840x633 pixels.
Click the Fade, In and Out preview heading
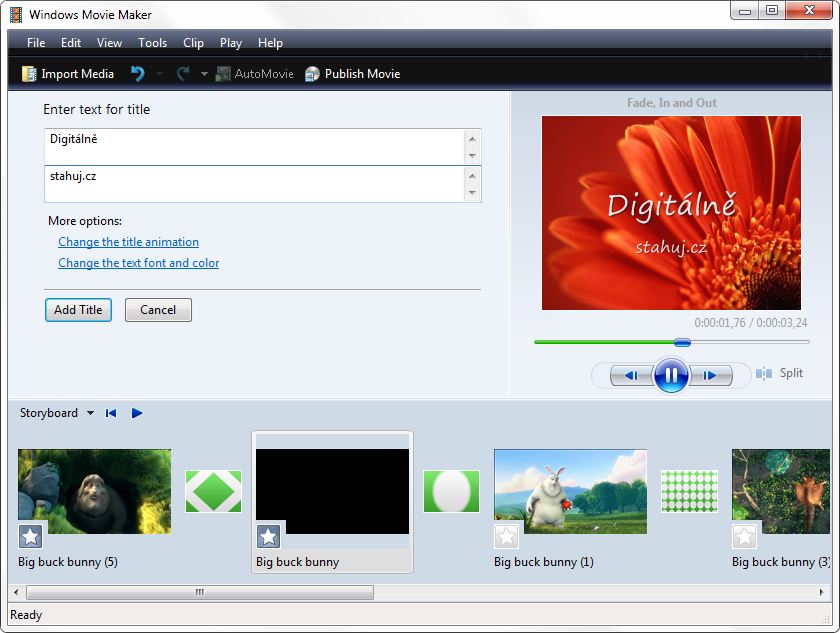pos(672,103)
